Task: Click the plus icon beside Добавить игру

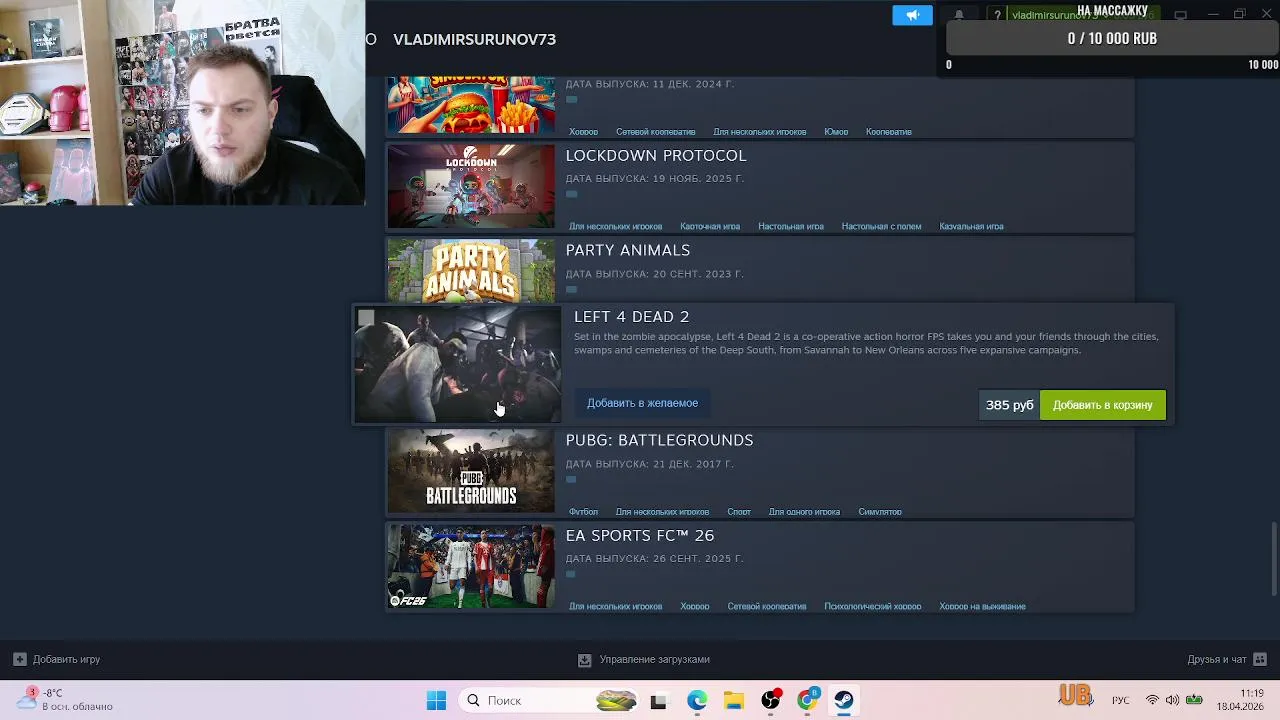Action: [x=19, y=659]
